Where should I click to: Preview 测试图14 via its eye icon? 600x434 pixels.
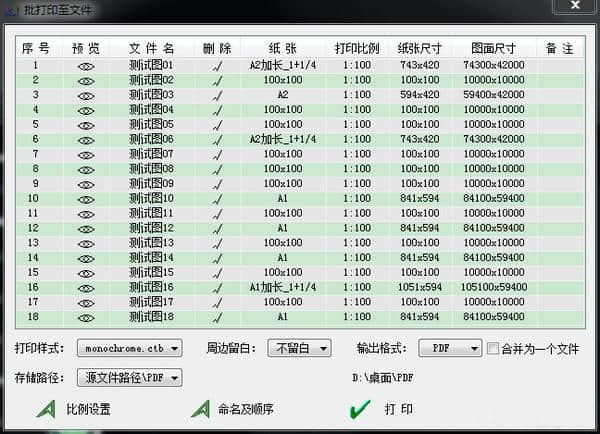pos(86,259)
